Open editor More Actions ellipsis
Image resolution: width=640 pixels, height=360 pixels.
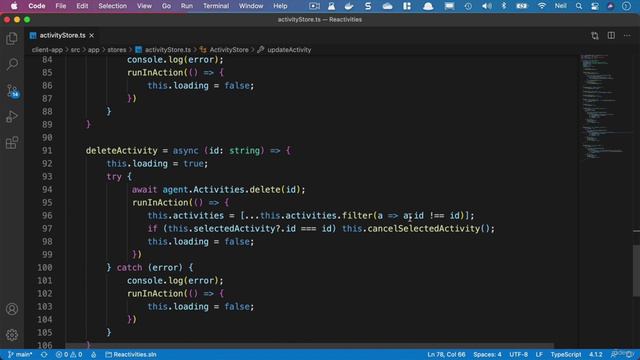click(x=627, y=36)
